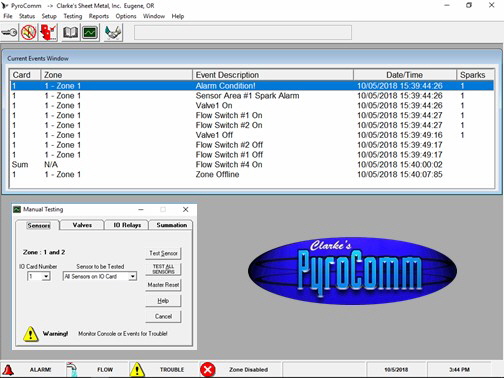
Task: Close the Manual Testing window
Action: click(x=186, y=209)
